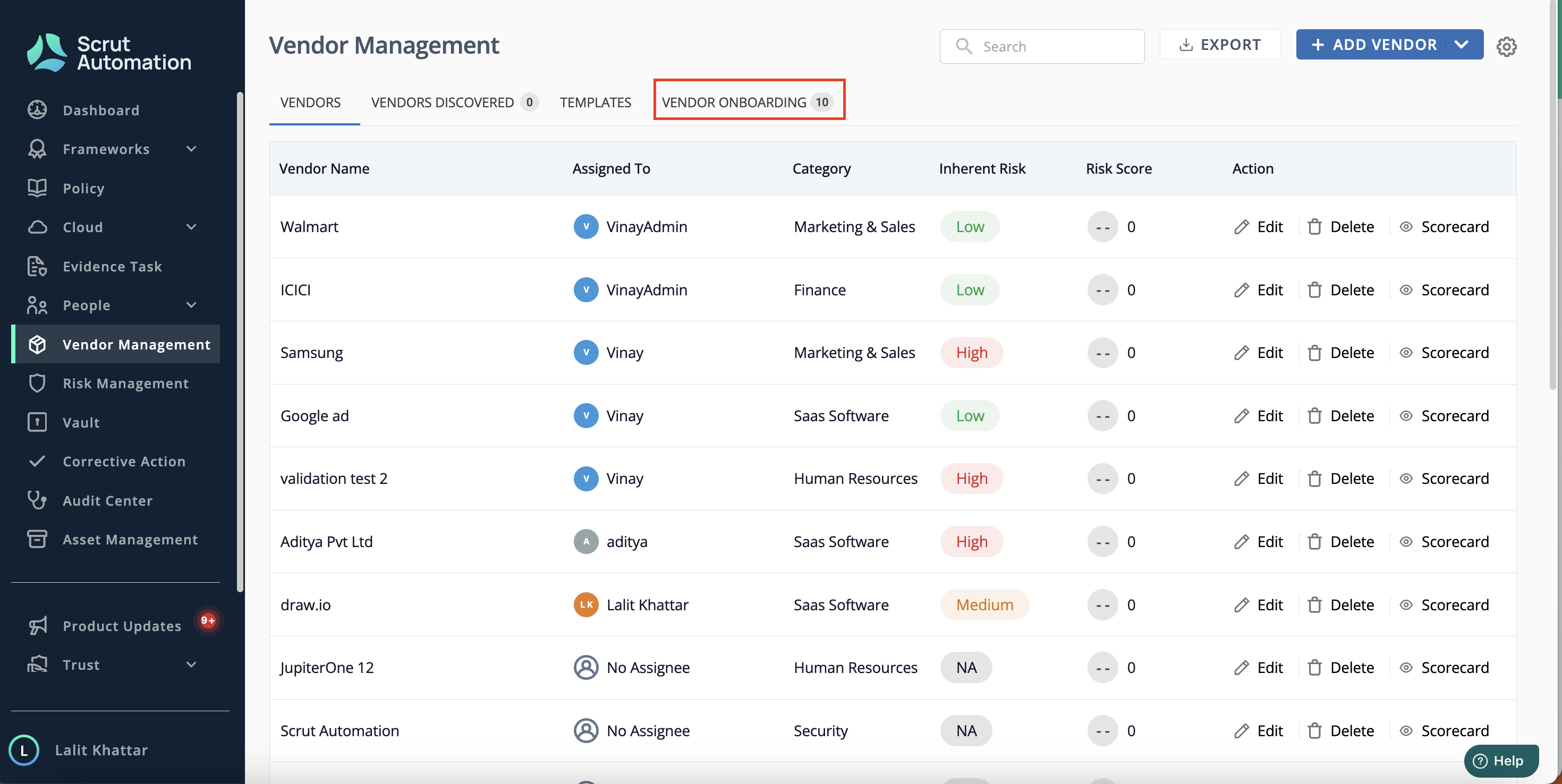Click the Scrut Automation logo
Viewport: 1562px width, 784px height.
(x=109, y=53)
